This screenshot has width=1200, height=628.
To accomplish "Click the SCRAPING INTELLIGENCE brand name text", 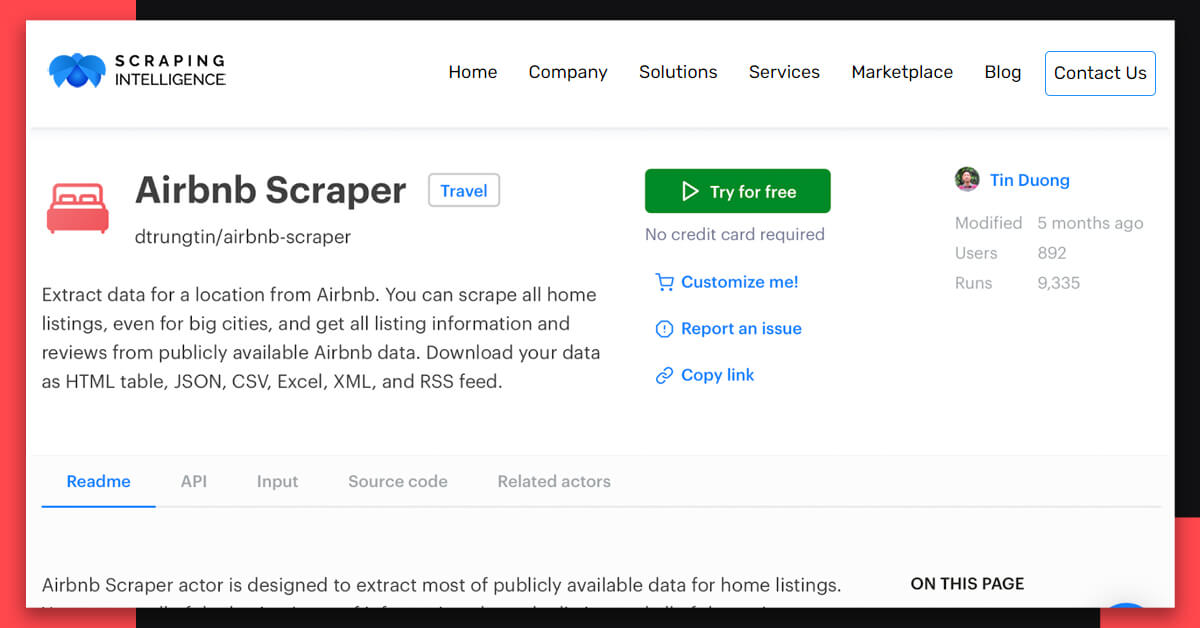I will tap(170, 70).
